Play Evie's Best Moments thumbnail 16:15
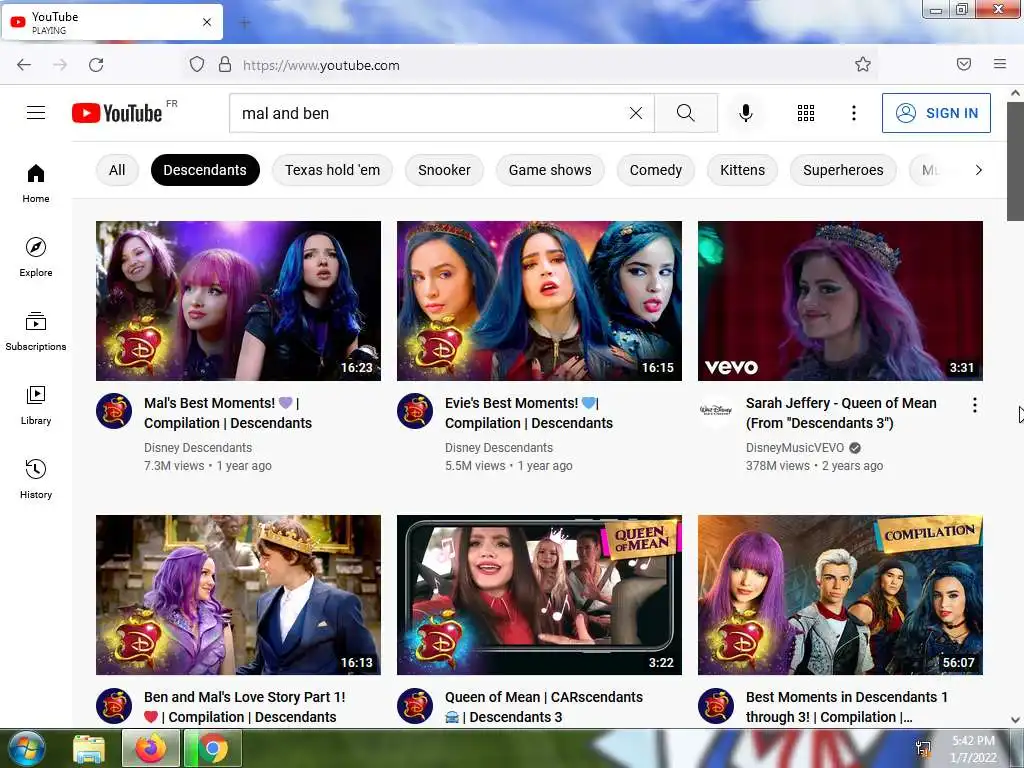 539,300
